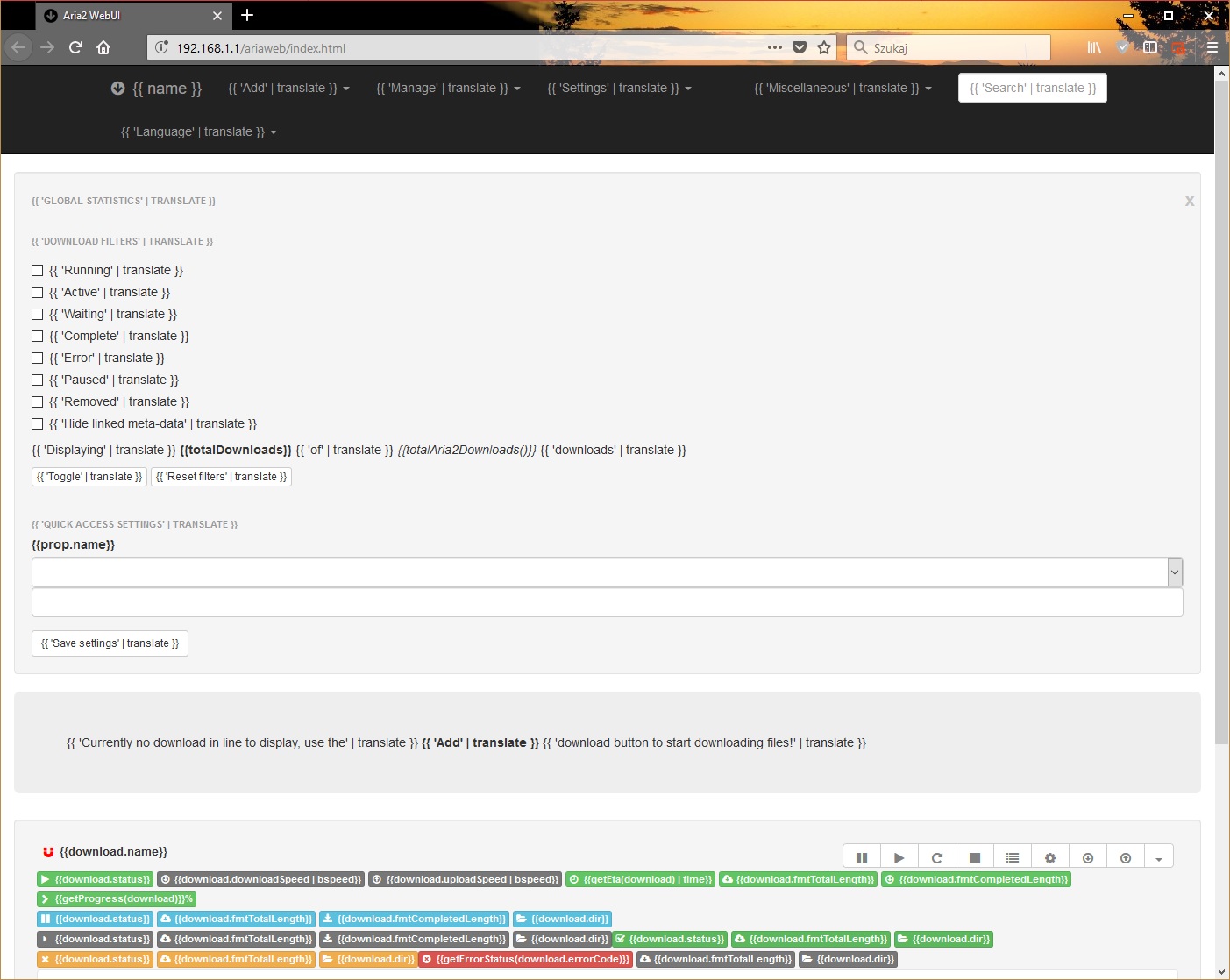Click the move download up arrow icon
The width and height of the screenshot is (1230, 980).
pyautogui.click(x=1125, y=857)
